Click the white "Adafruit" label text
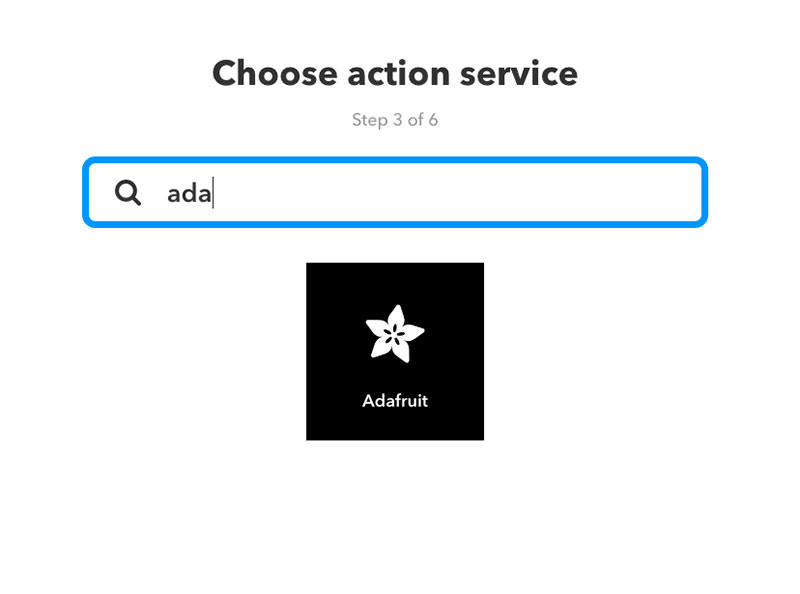This screenshot has width=800, height=594. pyautogui.click(x=395, y=402)
